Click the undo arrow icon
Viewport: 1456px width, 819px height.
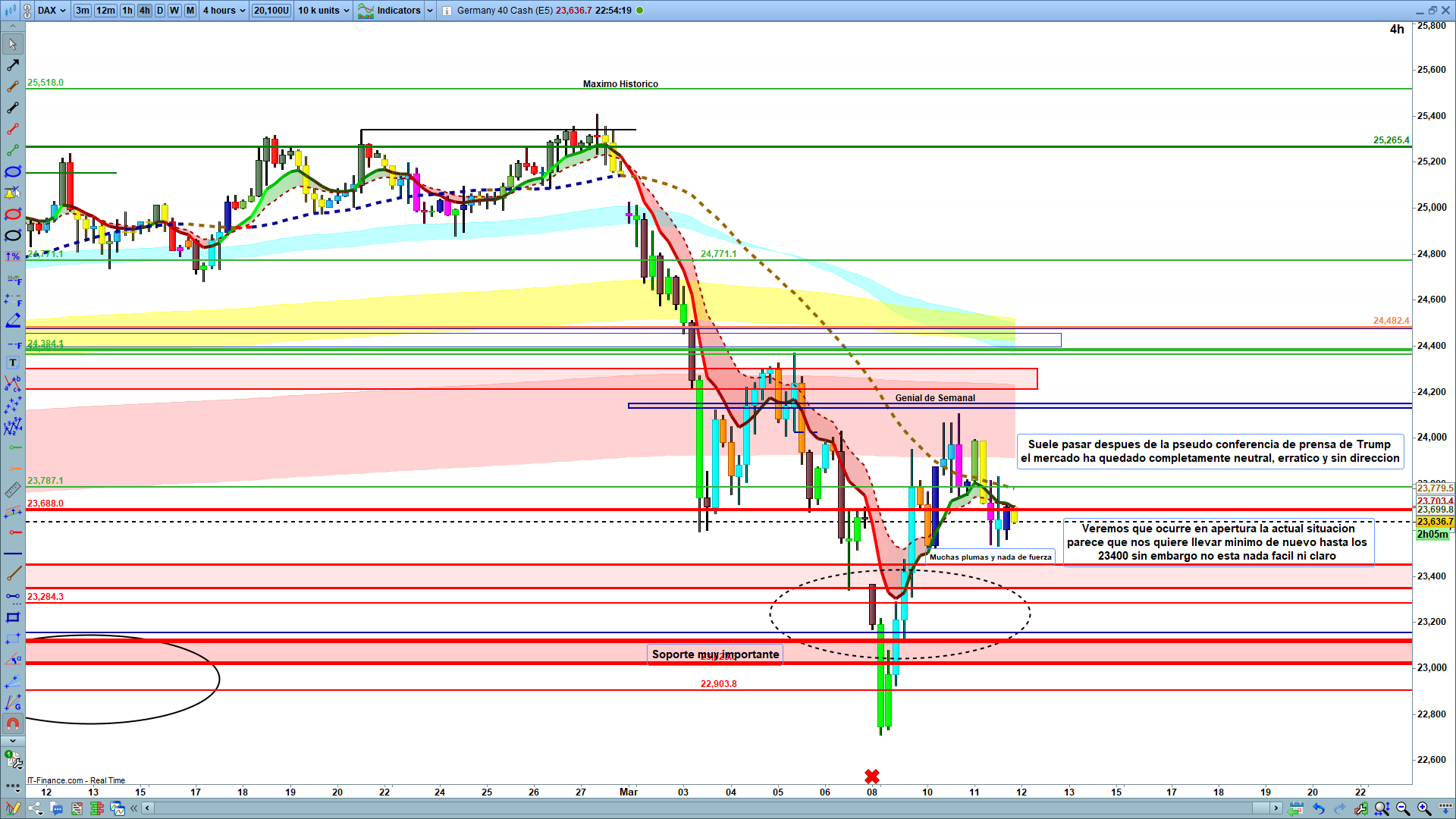[x=1318, y=808]
